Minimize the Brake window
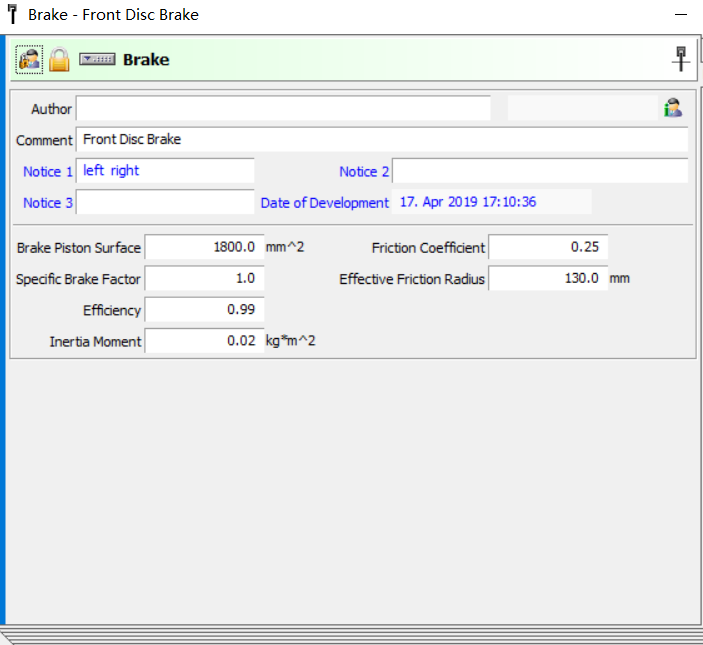 [681, 15]
